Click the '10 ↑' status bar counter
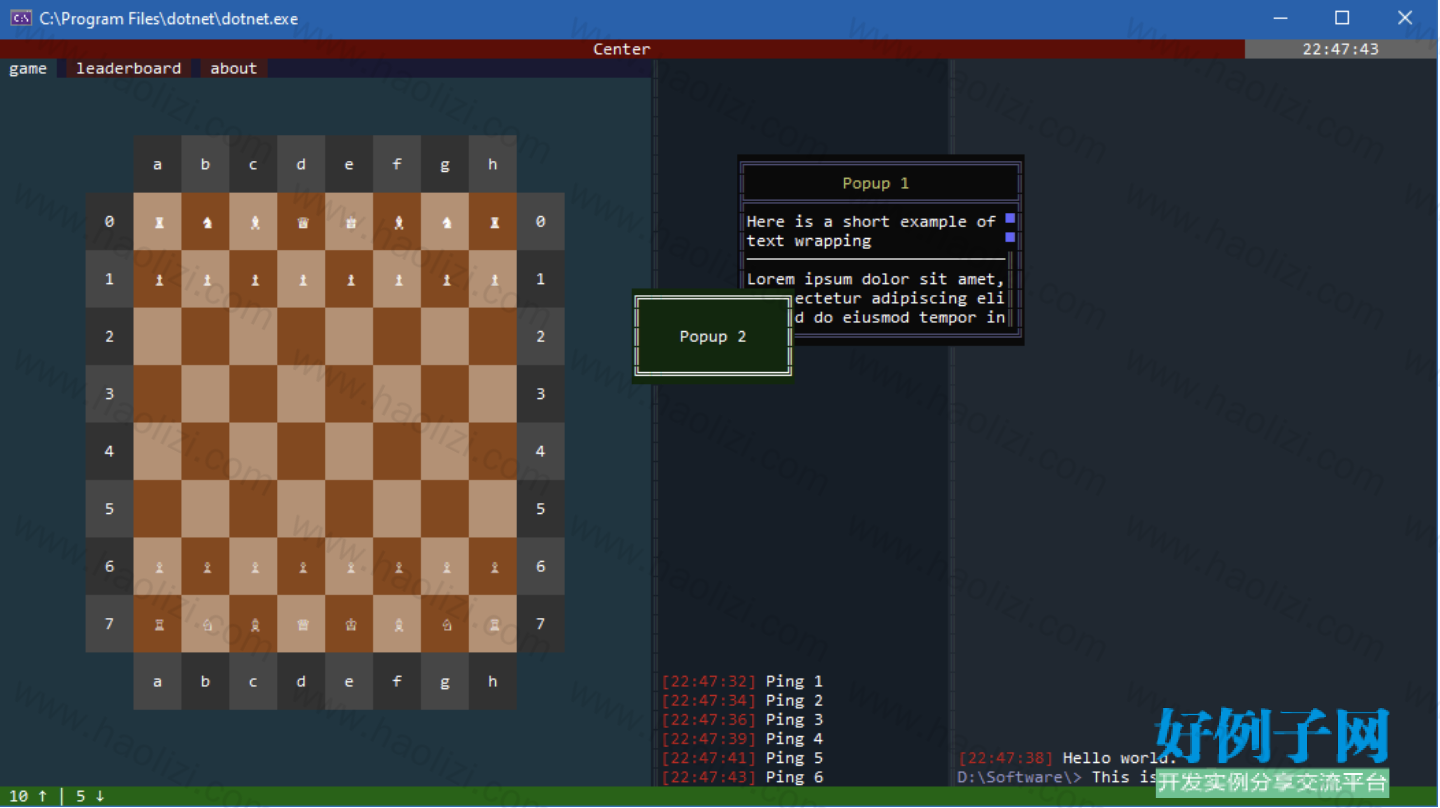This screenshot has width=1440, height=808. click(x=28, y=796)
